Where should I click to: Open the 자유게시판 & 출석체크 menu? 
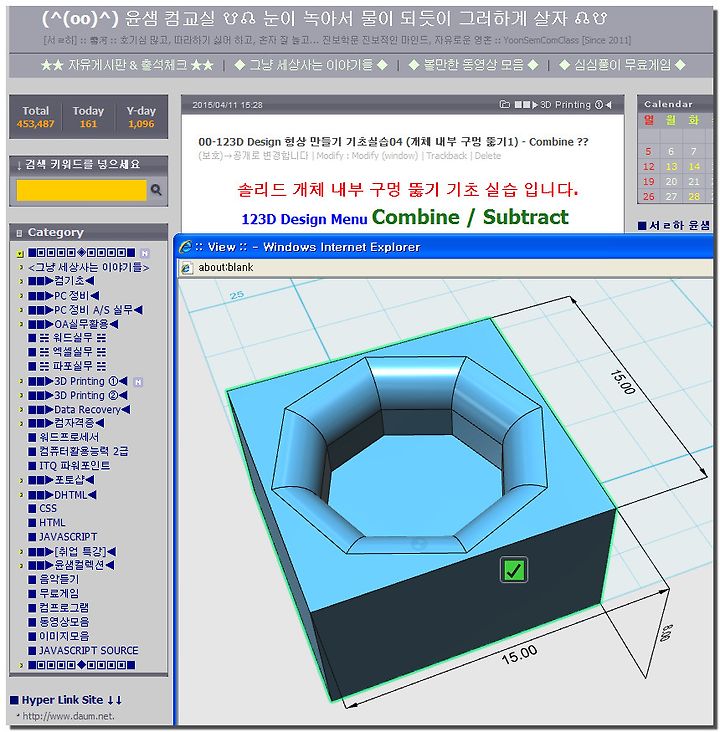127,64
